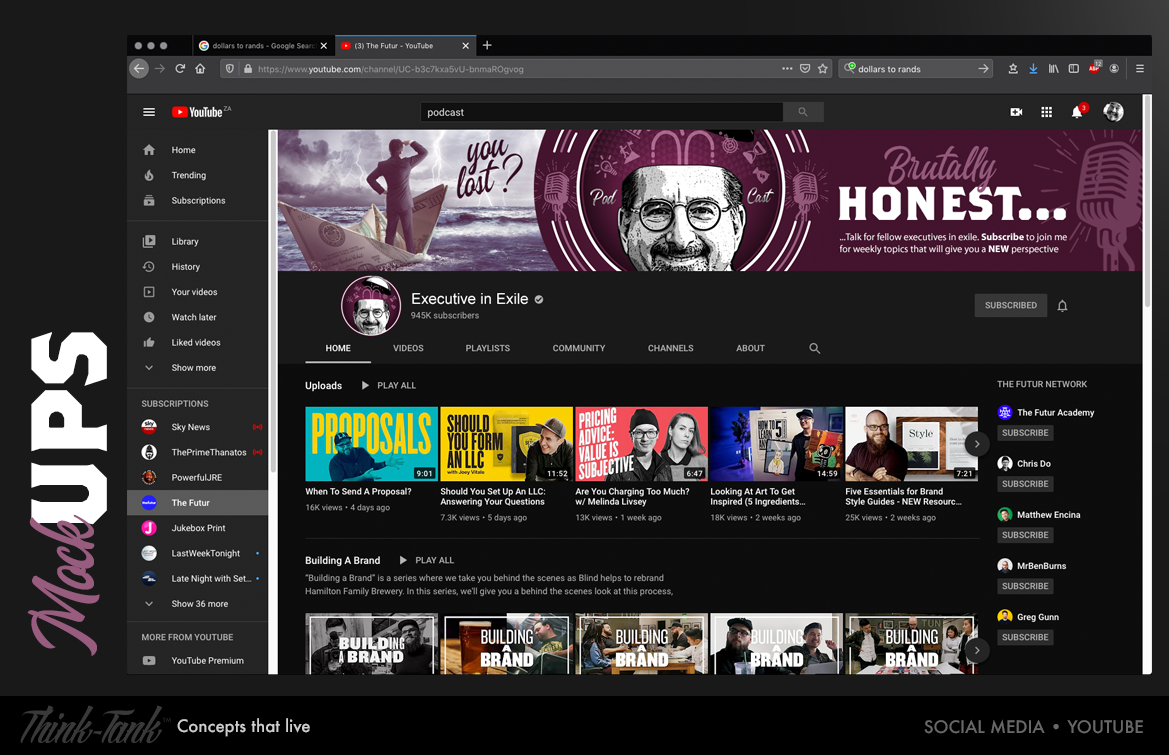Click the Trending icon in the sidebar

coord(149,175)
